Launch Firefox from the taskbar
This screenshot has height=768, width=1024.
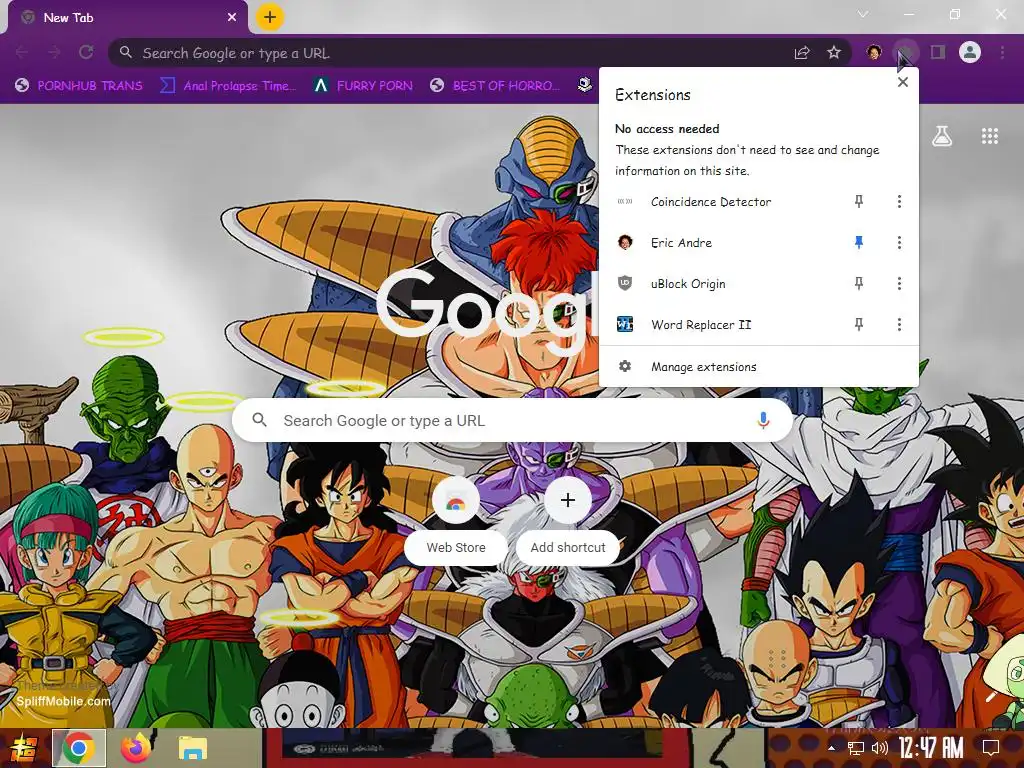pos(136,748)
